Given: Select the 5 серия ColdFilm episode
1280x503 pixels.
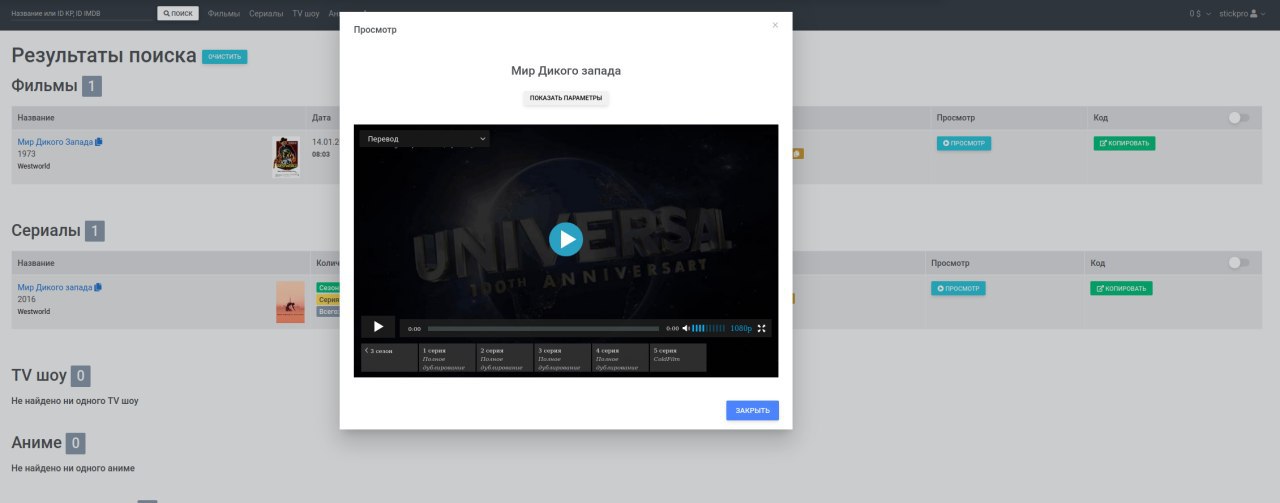Looking at the screenshot, I should coord(678,357).
